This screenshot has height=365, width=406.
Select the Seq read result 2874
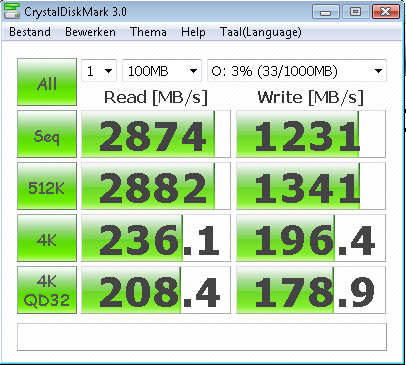tap(156, 134)
